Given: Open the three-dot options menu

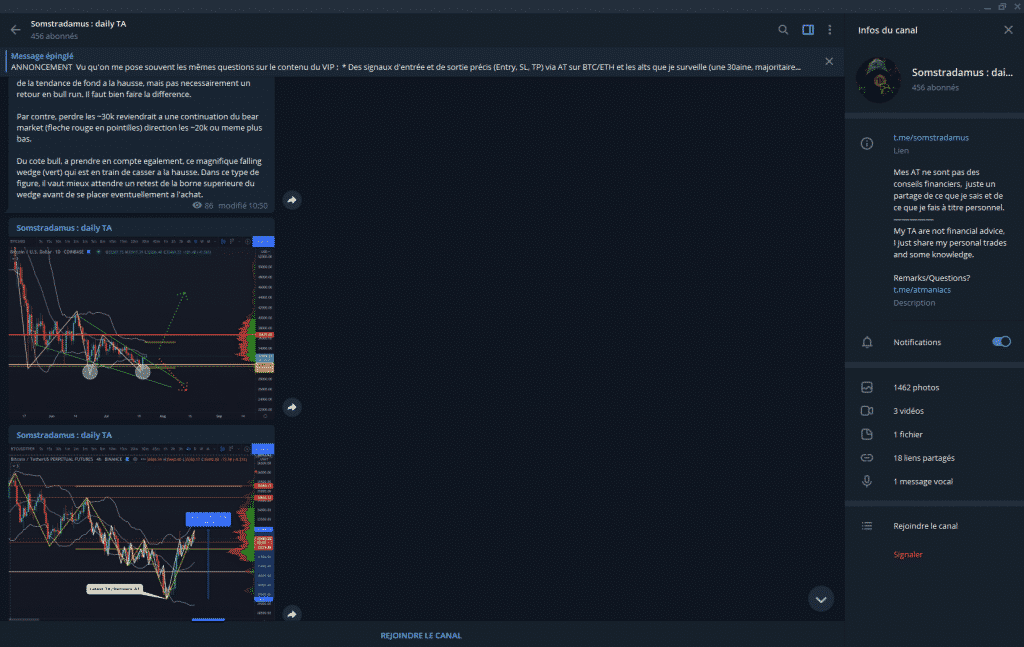Looking at the screenshot, I should coord(829,30).
